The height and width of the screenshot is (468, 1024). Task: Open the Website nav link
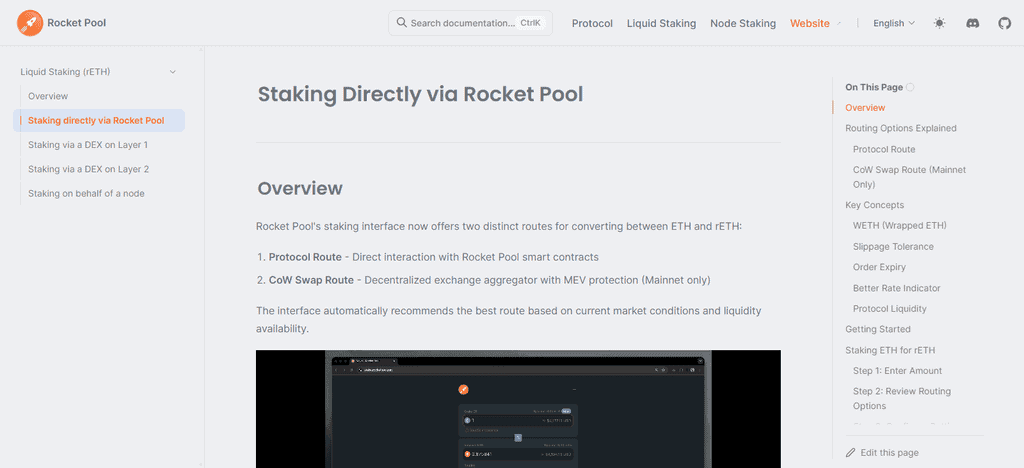[810, 23]
